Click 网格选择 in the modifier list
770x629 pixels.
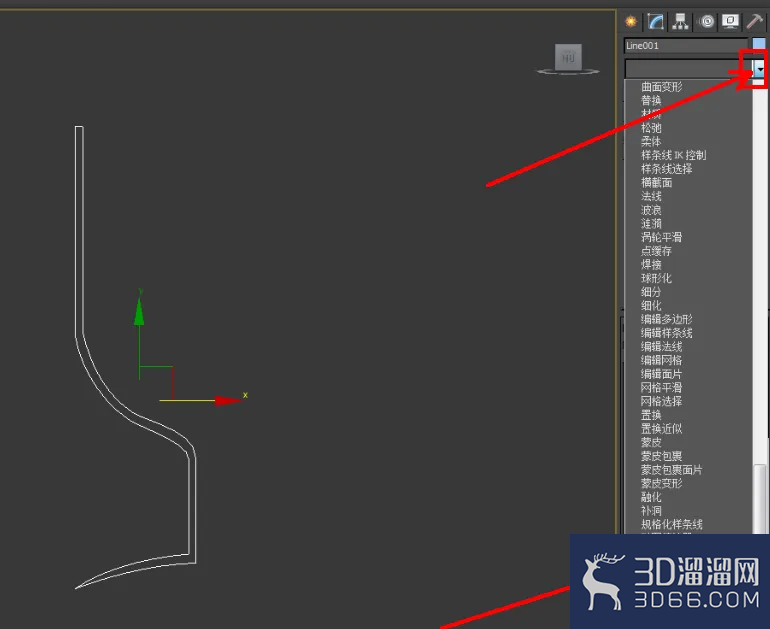[661, 401]
